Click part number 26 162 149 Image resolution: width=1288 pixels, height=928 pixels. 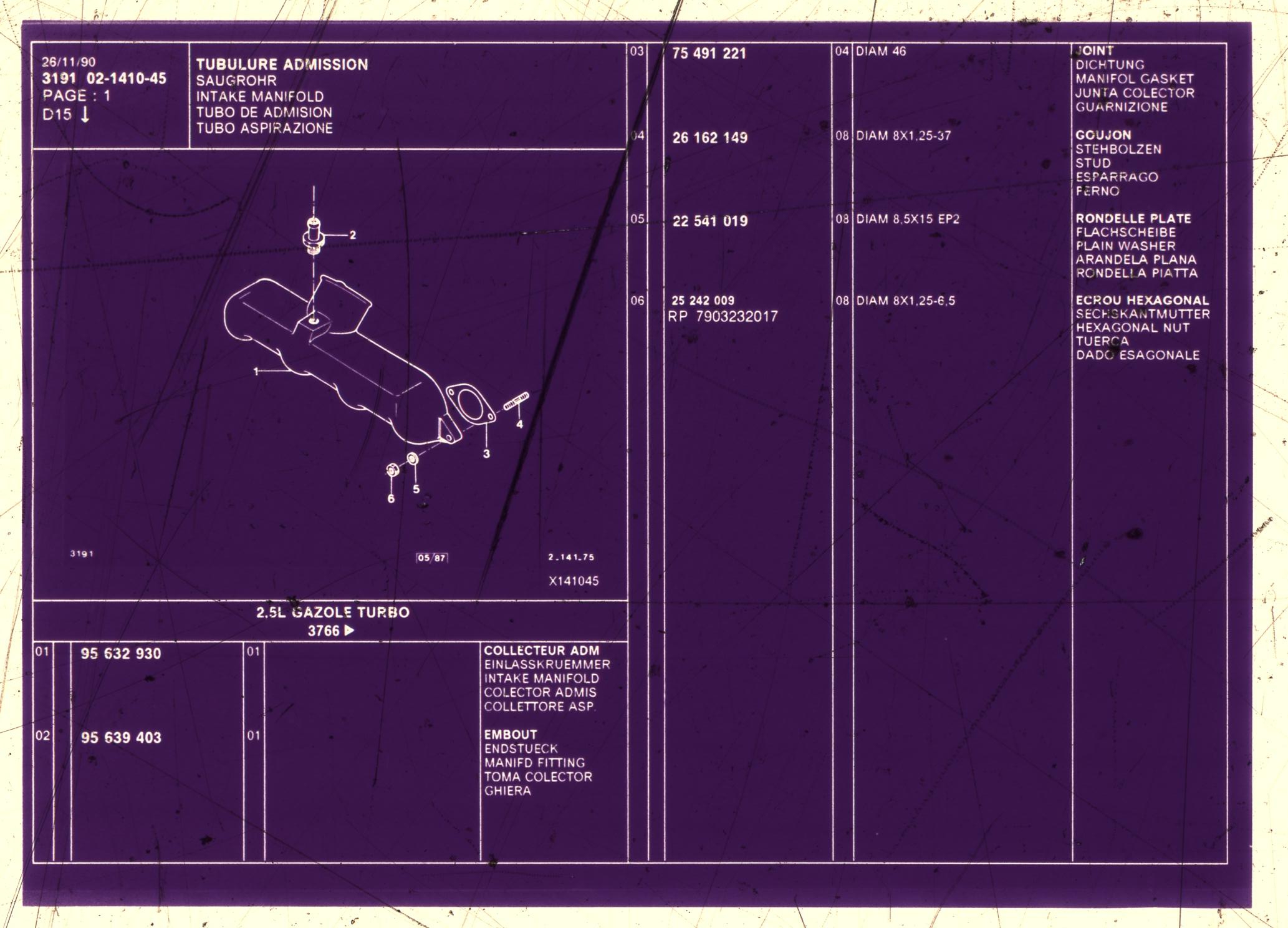coord(709,138)
